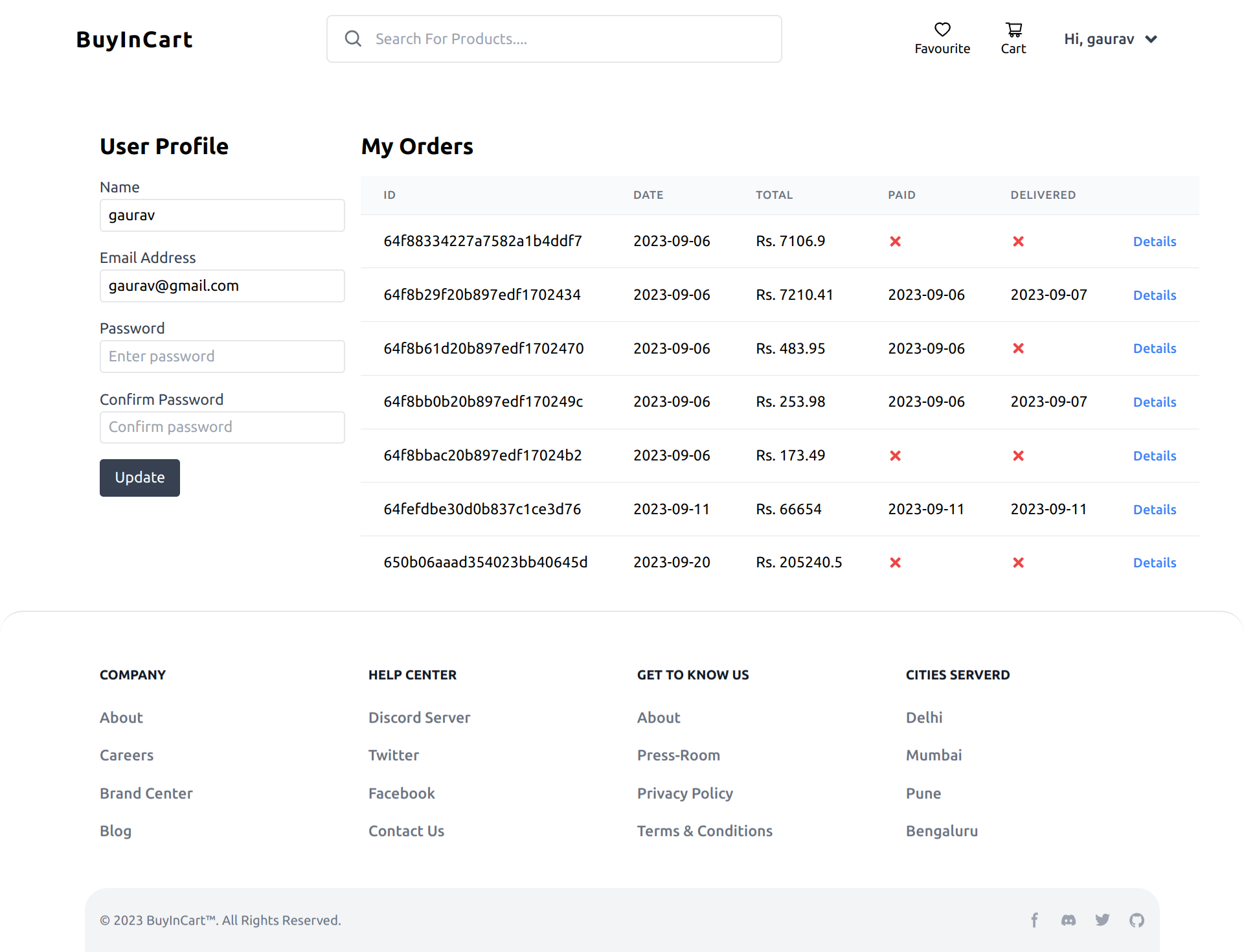Viewport: 1244px width, 952px height.
Task: Open Details for order 64fefdbe30d0b837c1ce3d76
Action: [1154, 510]
